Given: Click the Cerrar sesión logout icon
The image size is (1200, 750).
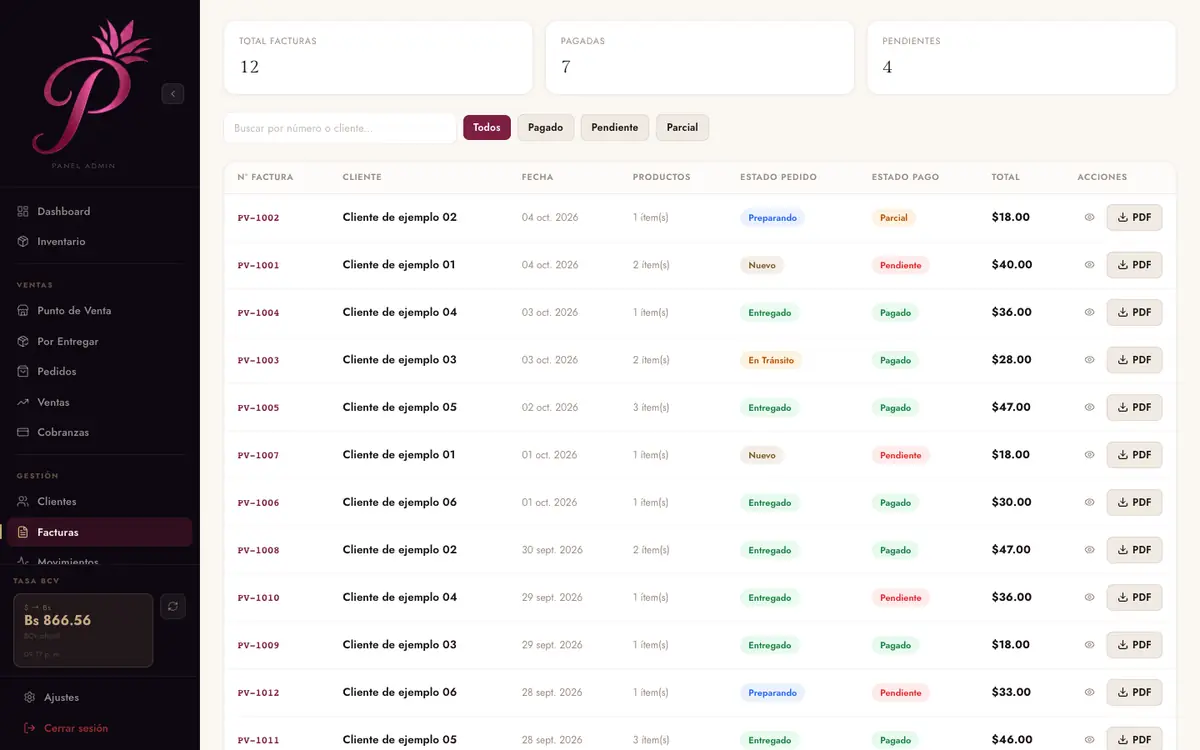Looking at the screenshot, I should 29,728.
